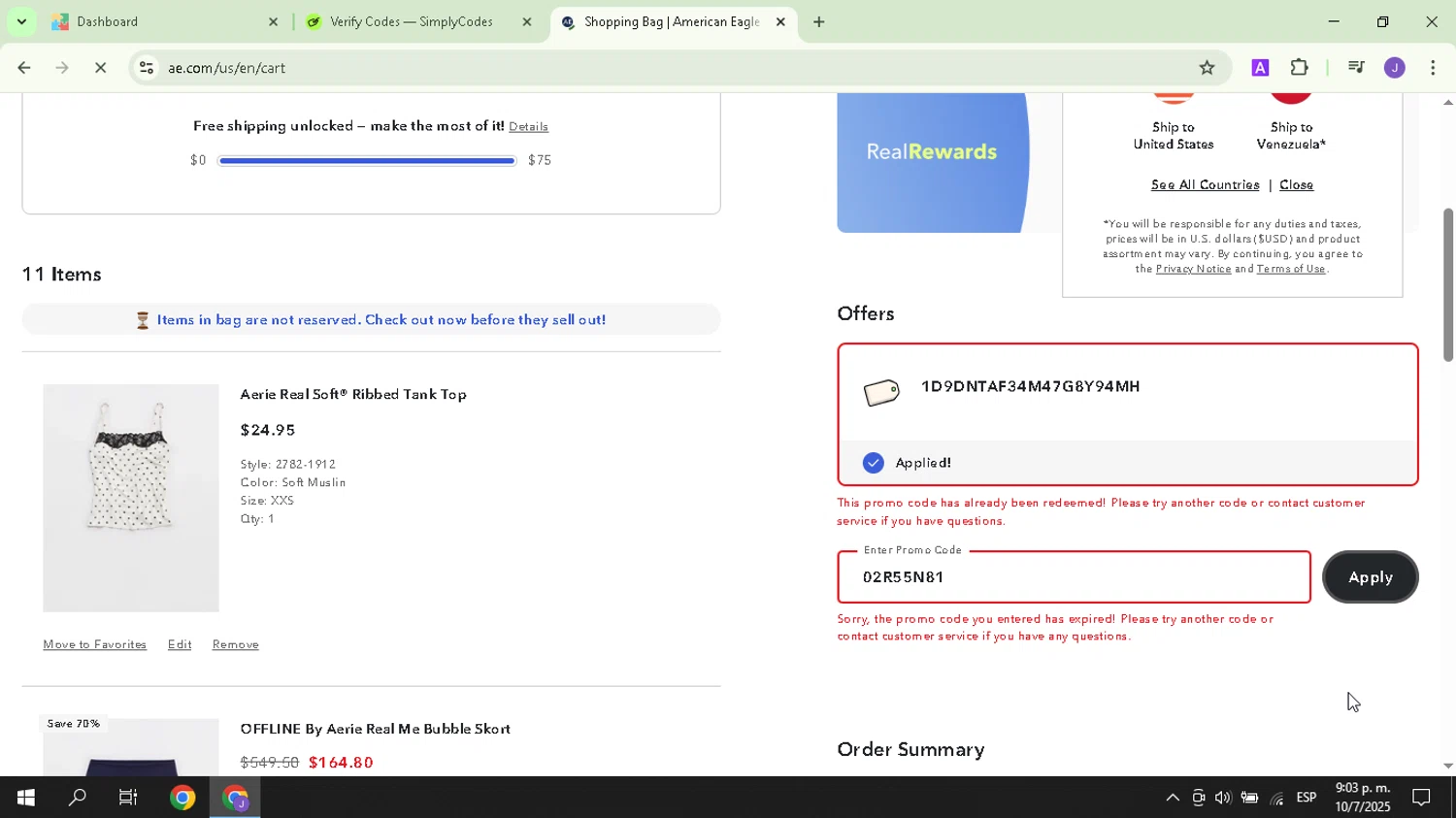Screen dimensions: 1456x818
Task: Switch the ESP input language
Action: (x=1307, y=798)
